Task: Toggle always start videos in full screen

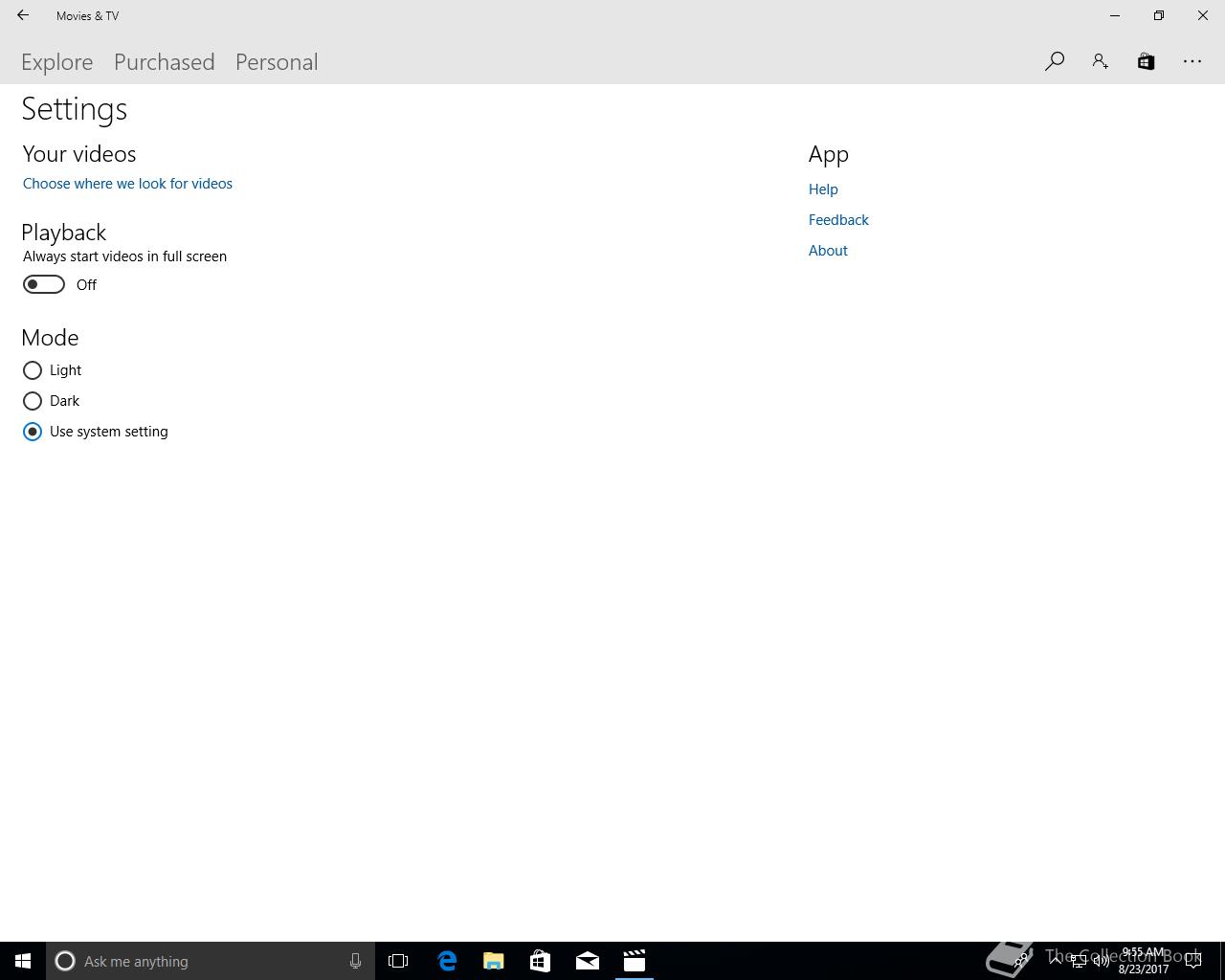Action: point(44,284)
